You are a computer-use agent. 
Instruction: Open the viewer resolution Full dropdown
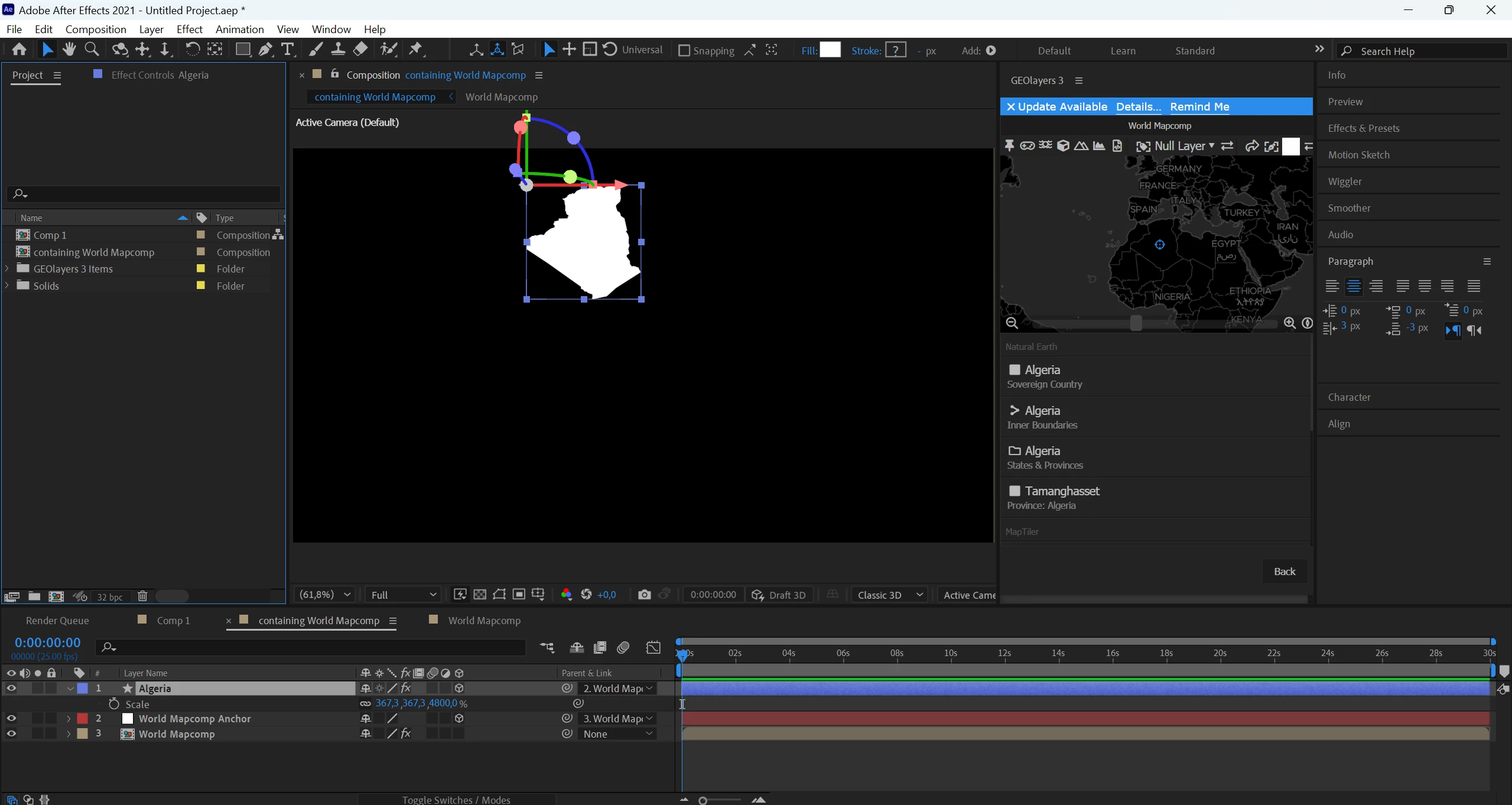[404, 595]
